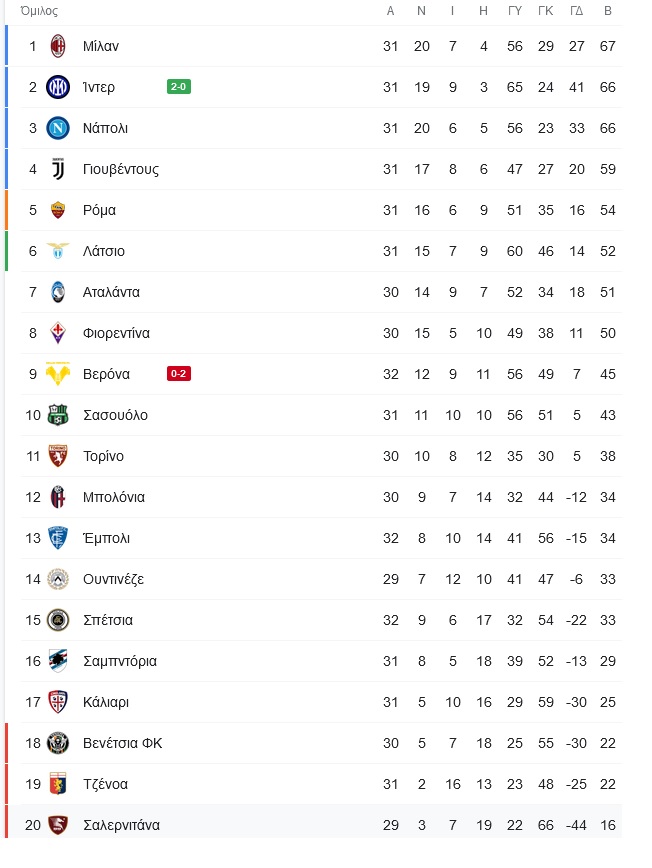Click the AC Milan club crest

(x=58, y=46)
